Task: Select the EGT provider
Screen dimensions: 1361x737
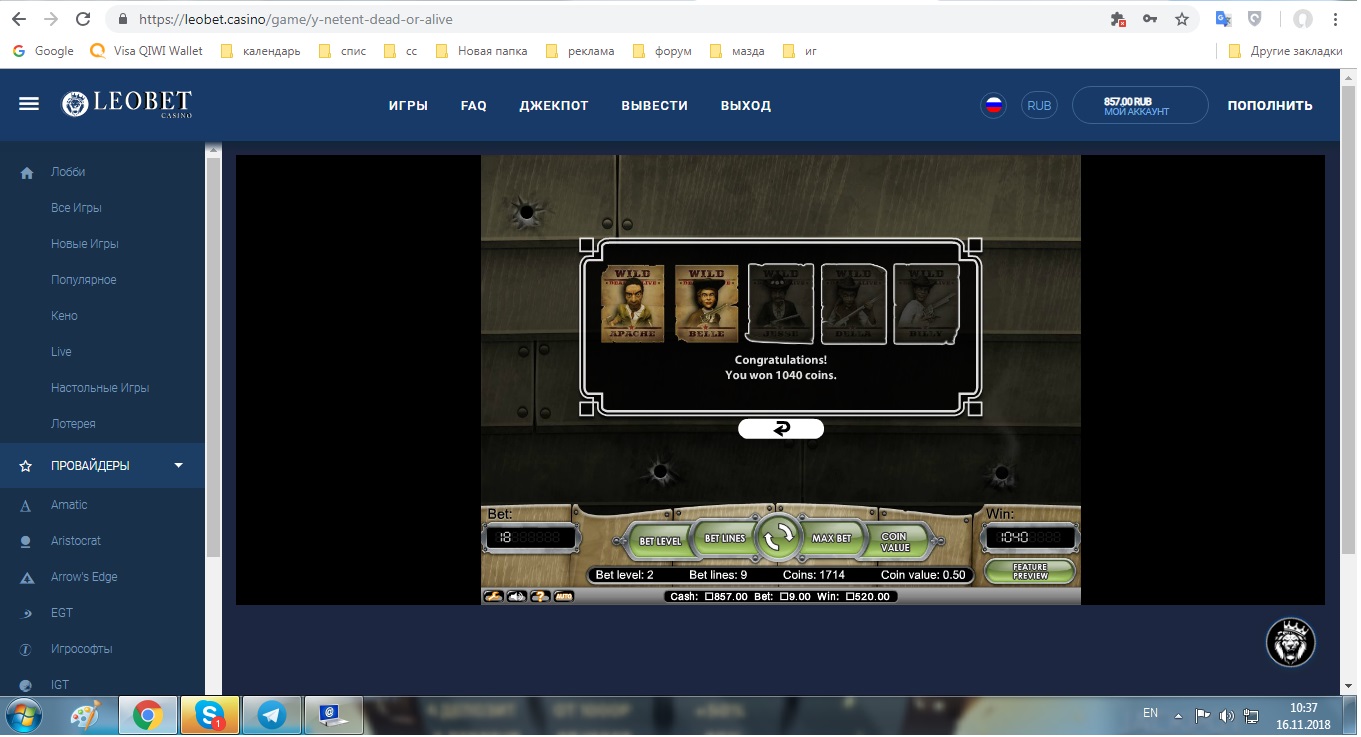Action: click(62, 613)
